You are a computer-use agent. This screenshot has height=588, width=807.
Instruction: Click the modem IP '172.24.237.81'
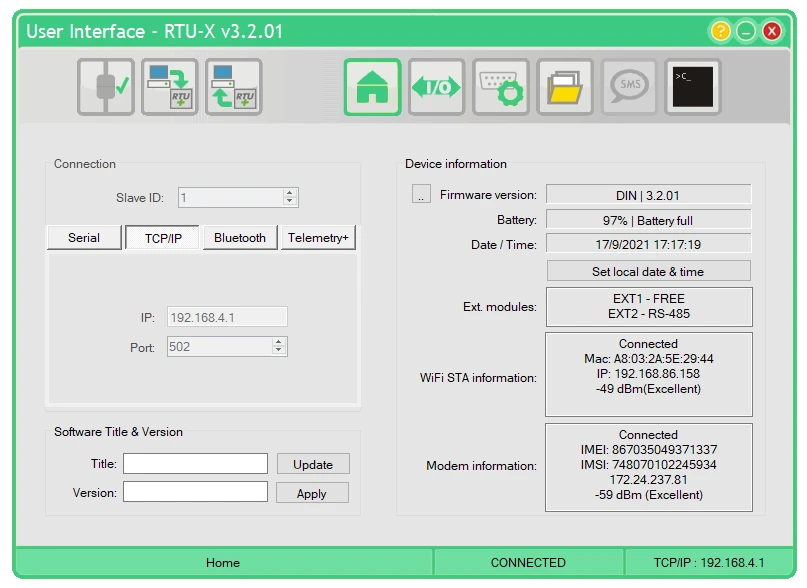click(x=648, y=479)
